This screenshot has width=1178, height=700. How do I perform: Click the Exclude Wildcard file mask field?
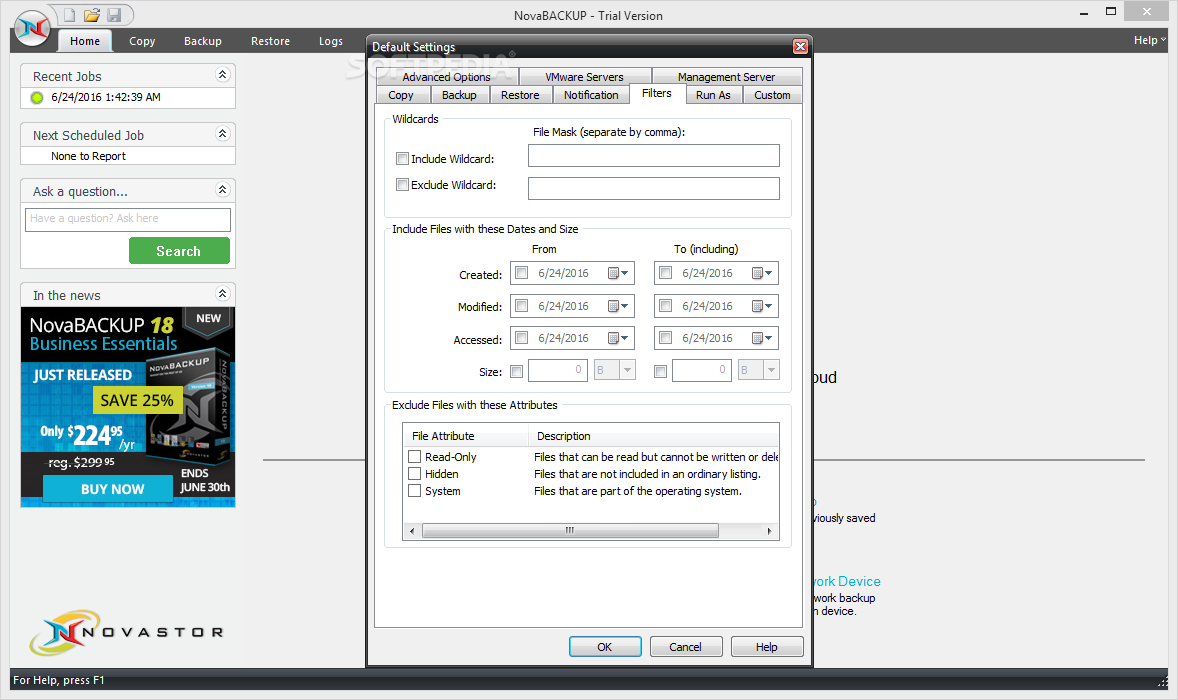point(654,188)
